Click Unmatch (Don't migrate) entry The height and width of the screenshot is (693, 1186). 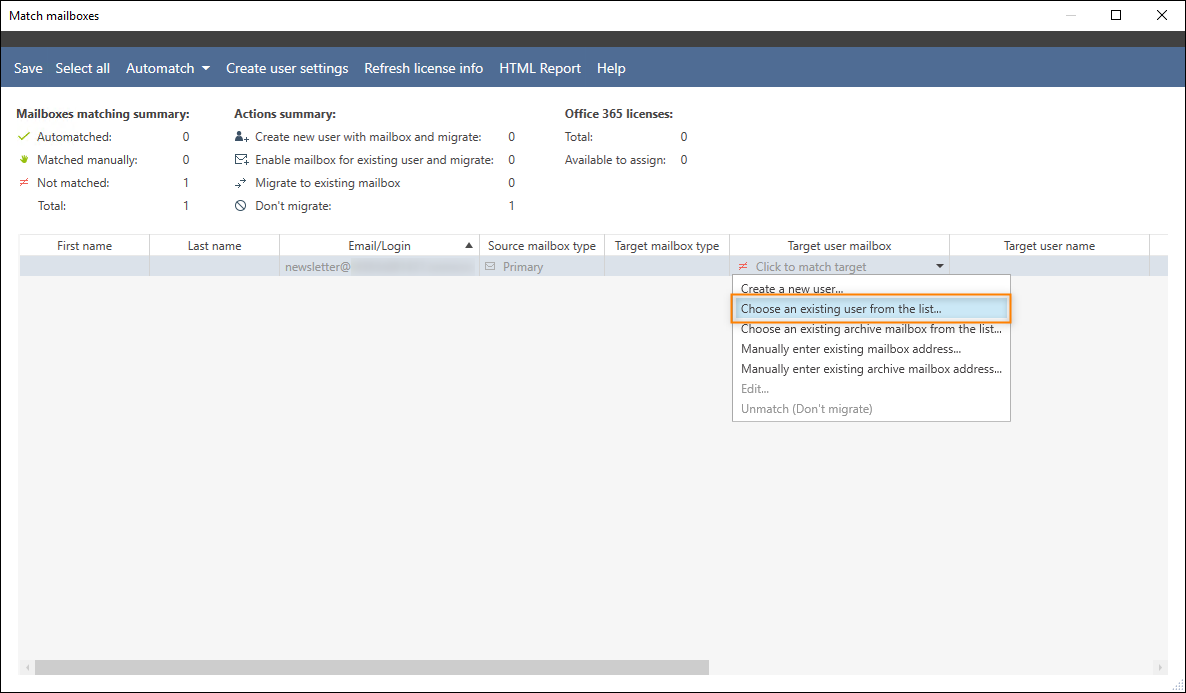tap(871, 409)
